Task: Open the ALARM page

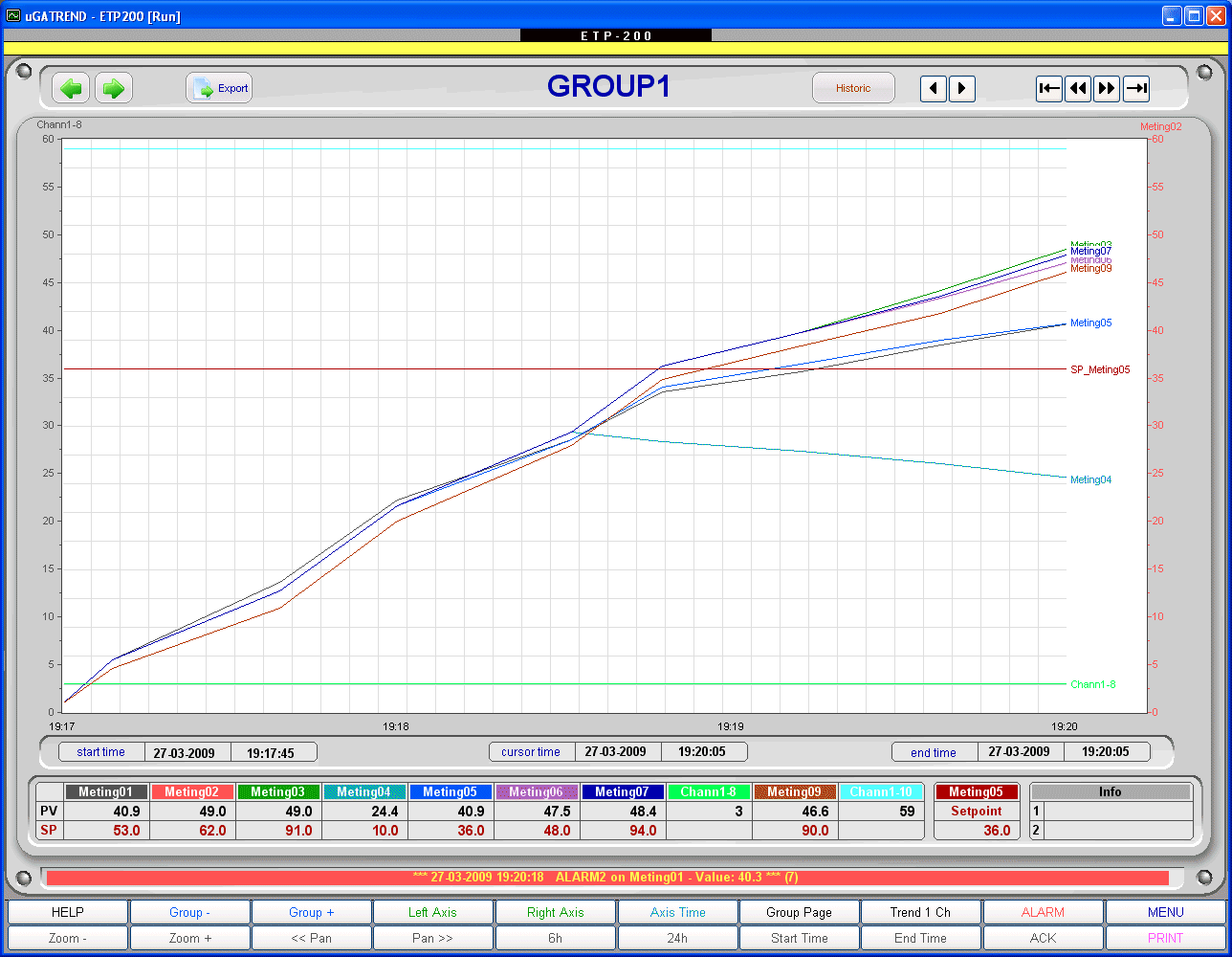Action: [1044, 912]
